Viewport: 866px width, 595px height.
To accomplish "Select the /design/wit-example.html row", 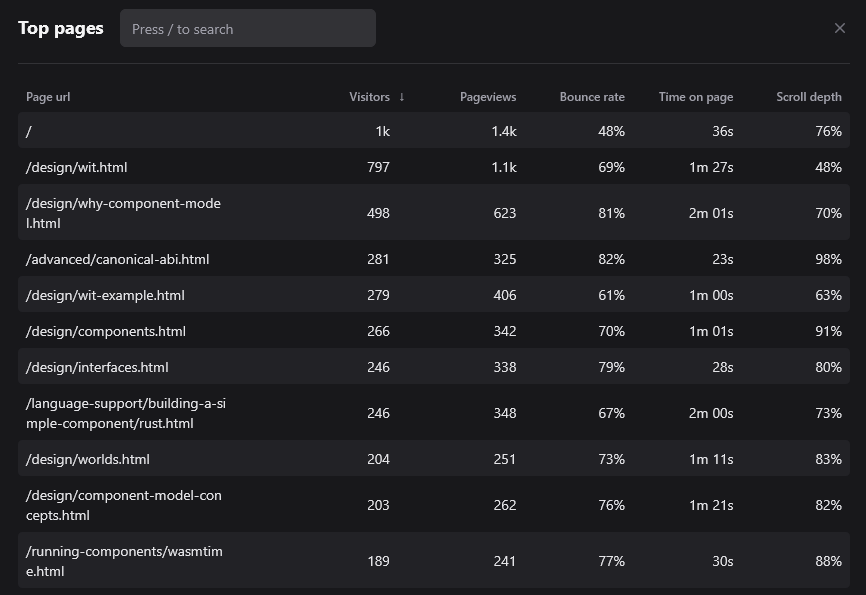I will [105, 295].
